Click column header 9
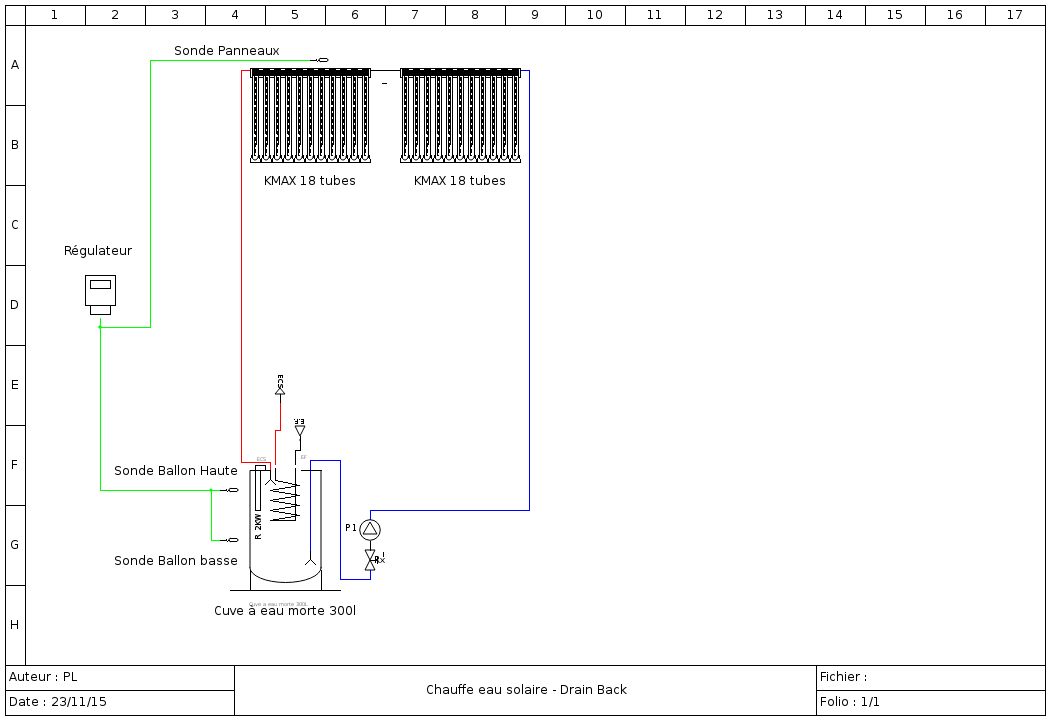The height and width of the screenshot is (720, 1050). pyautogui.click(x=535, y=15)
